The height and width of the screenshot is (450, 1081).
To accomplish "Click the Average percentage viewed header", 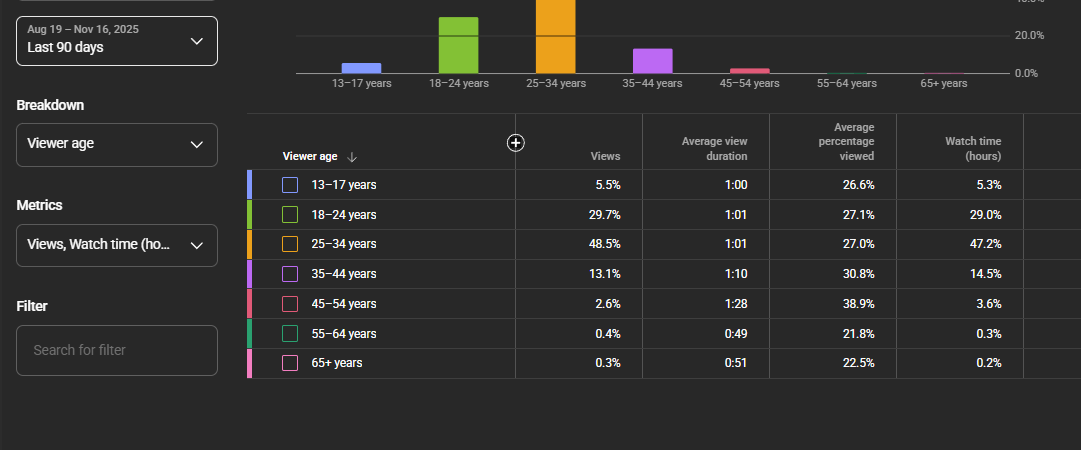I will tap(856, 142).
